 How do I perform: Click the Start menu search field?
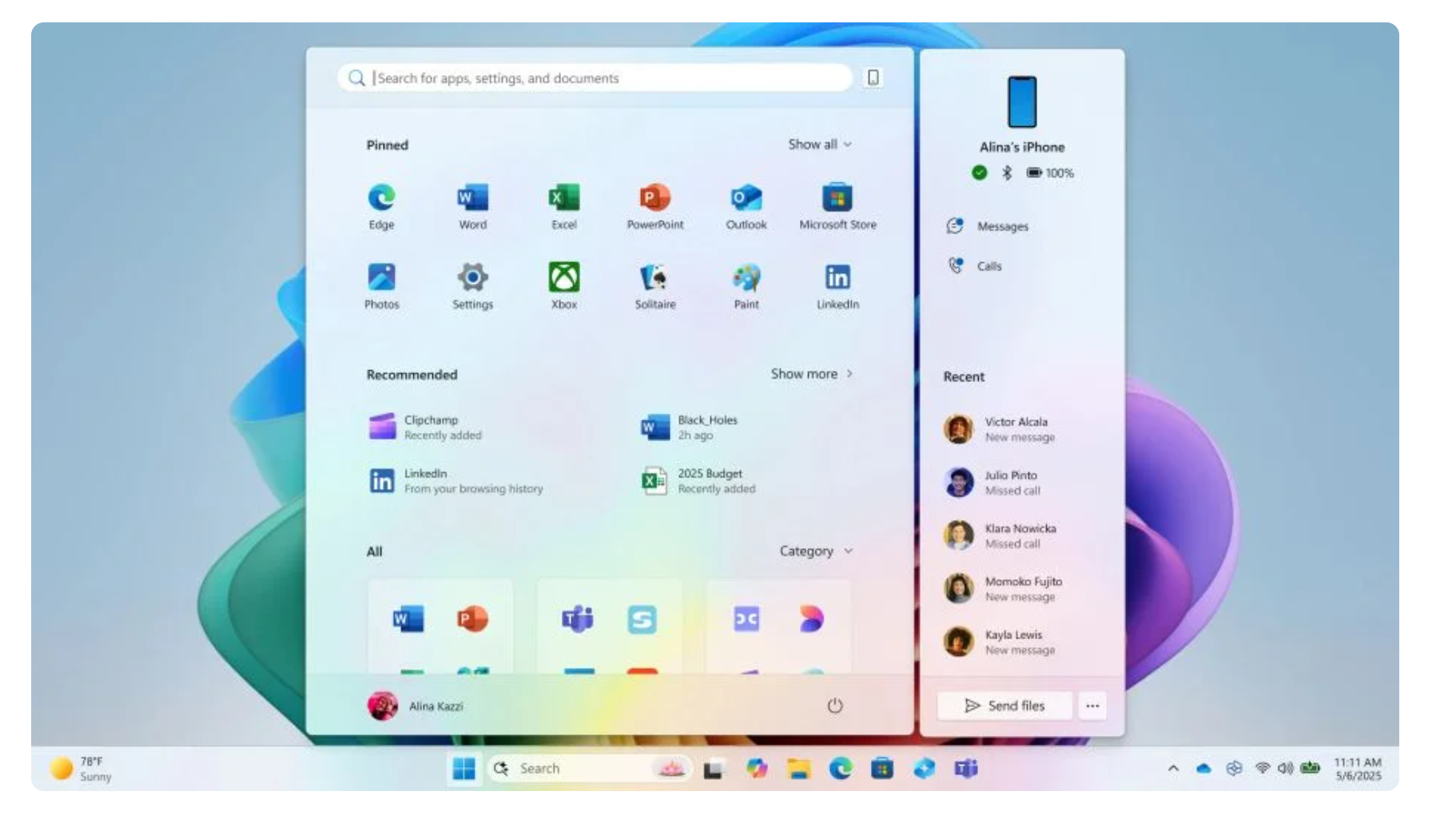click(595, 78)
